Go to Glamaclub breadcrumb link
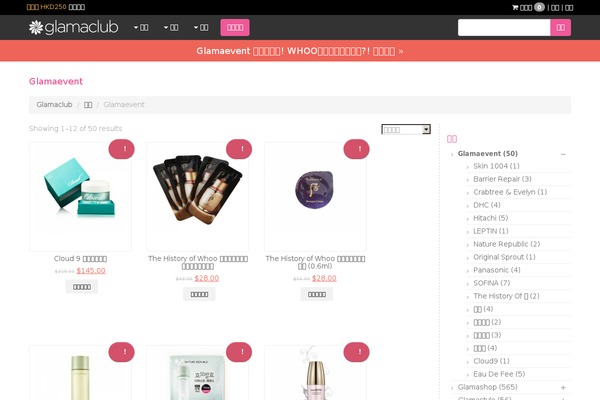 [54, 104]
